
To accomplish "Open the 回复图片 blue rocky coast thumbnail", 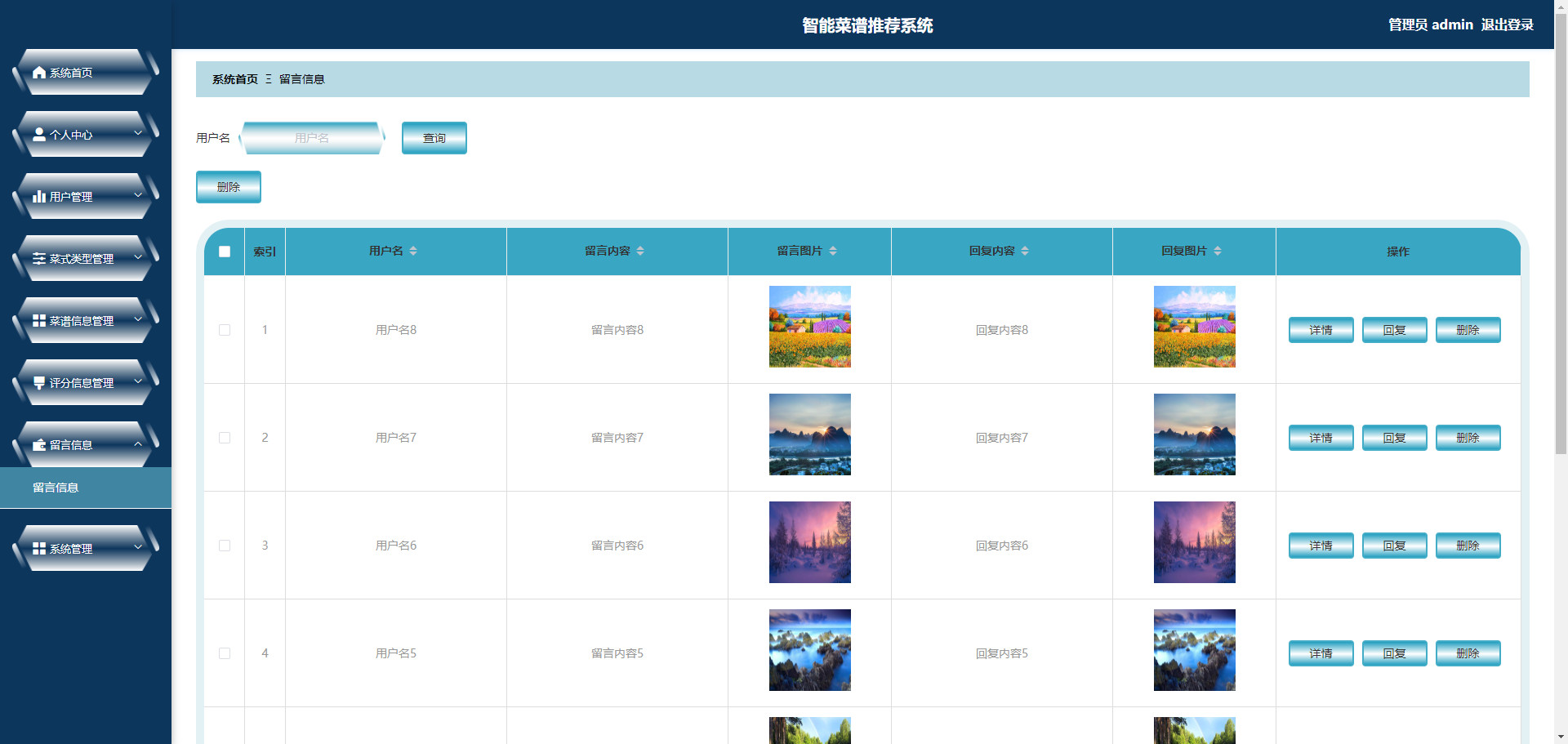I will click(x=1195, y=650).
